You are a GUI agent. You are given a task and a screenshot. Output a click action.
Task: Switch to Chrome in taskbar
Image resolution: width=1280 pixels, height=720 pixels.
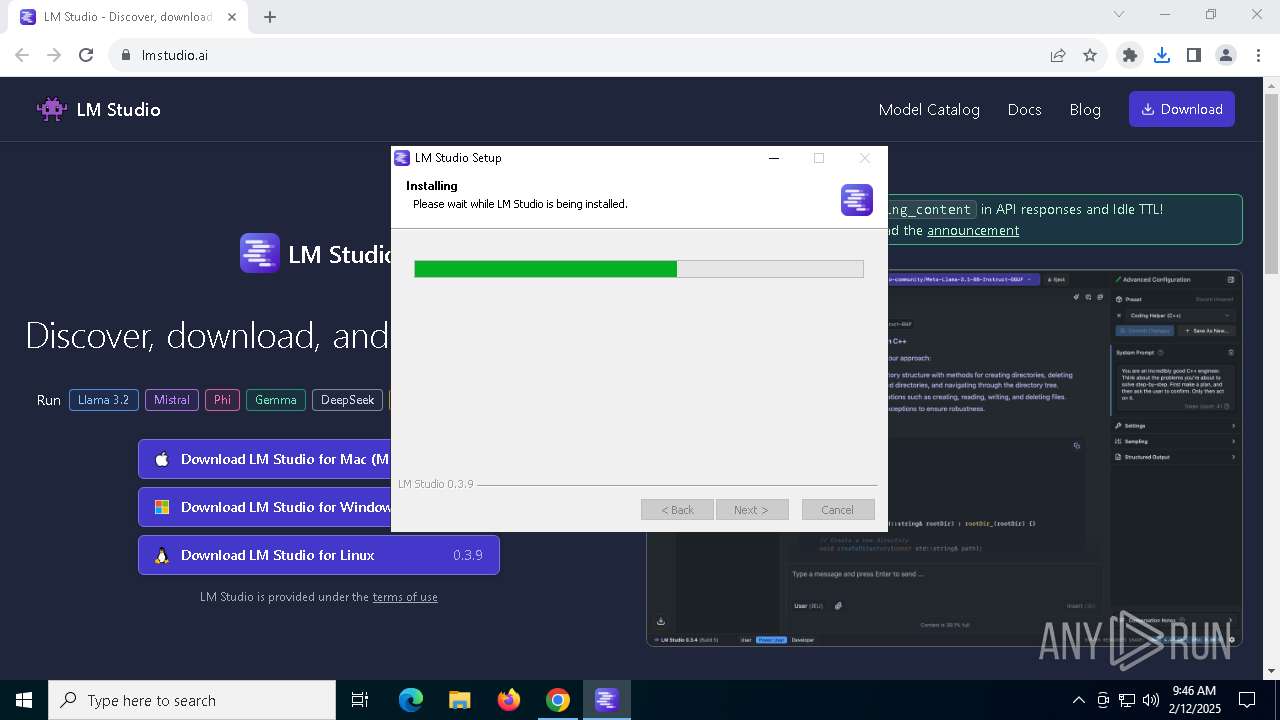pyautogui.click(x=558, y=700)
